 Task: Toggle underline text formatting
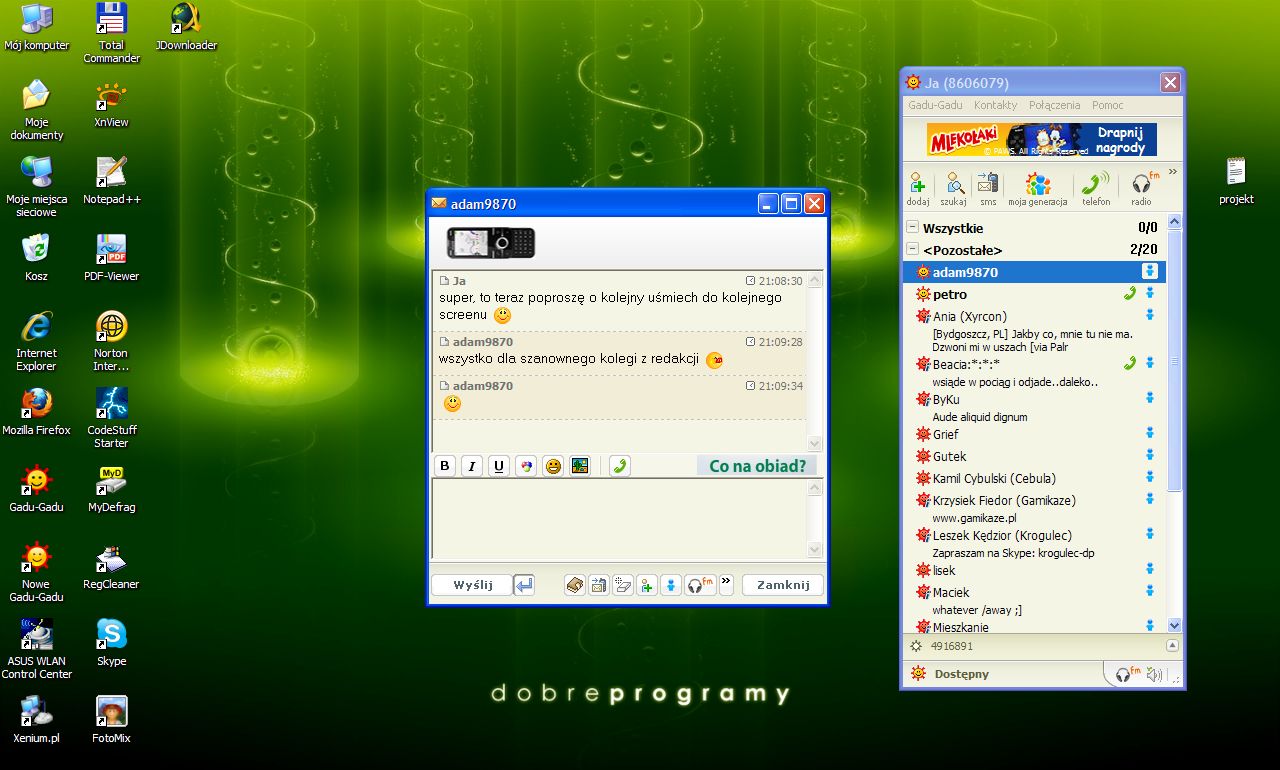point(498,465)
